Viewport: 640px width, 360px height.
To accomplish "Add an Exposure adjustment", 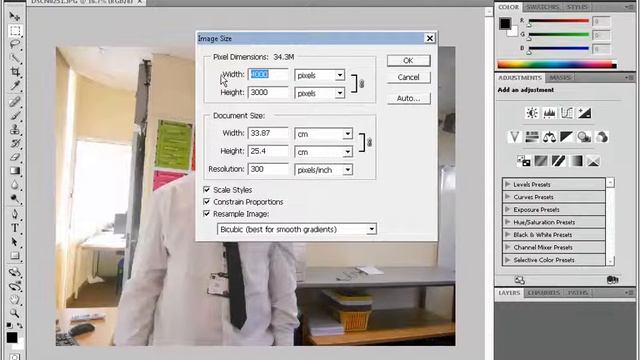I will point(584,113).
